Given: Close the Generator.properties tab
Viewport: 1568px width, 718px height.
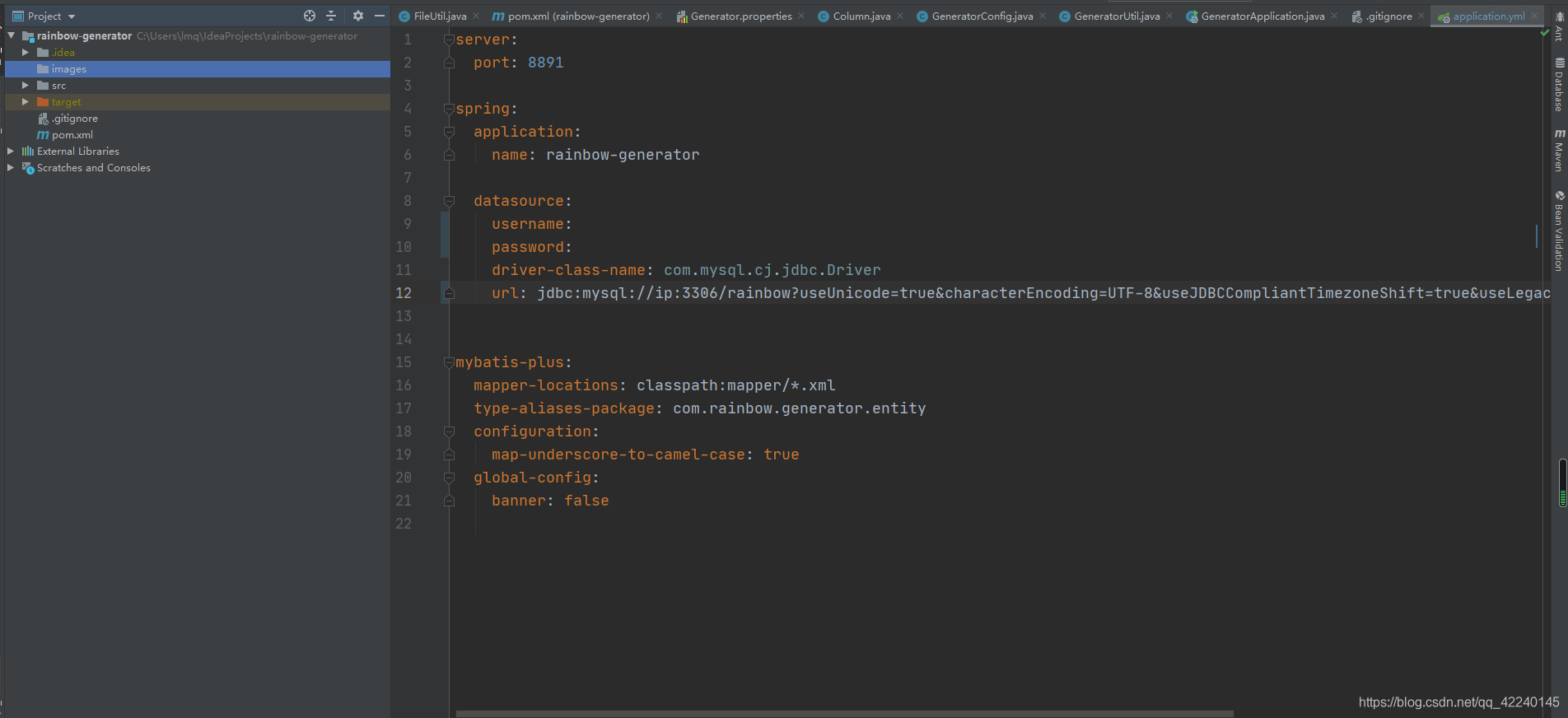Looking at the screenshot, I should point(801,16).
